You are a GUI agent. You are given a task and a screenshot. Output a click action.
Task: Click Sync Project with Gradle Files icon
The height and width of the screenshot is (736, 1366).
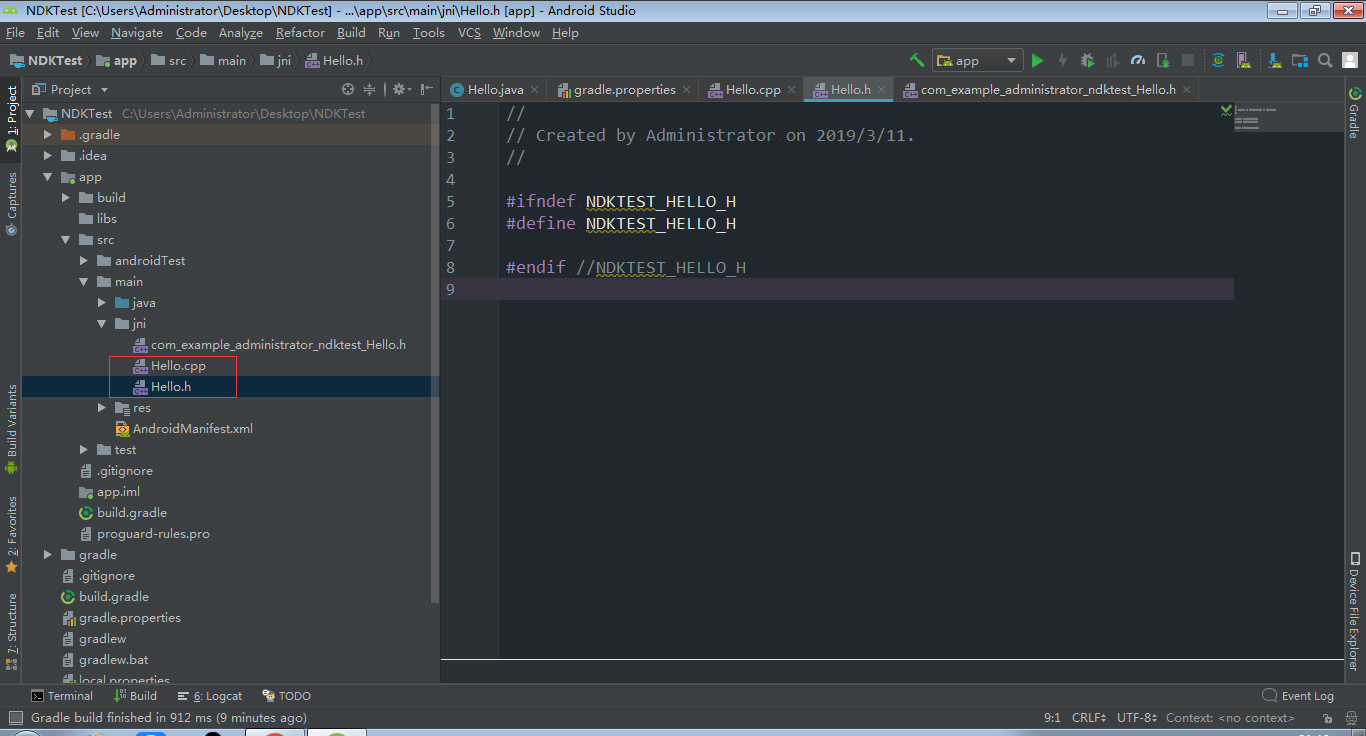(x=1218, y=60)
